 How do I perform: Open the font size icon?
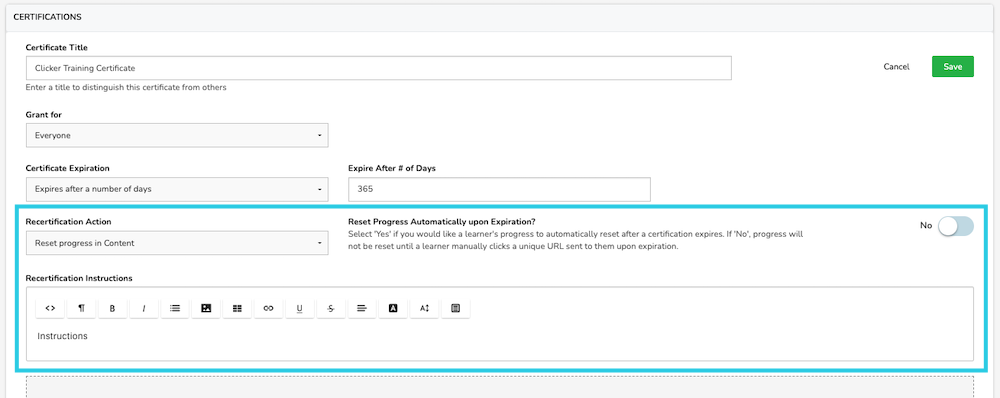click(x=424, y=308)
